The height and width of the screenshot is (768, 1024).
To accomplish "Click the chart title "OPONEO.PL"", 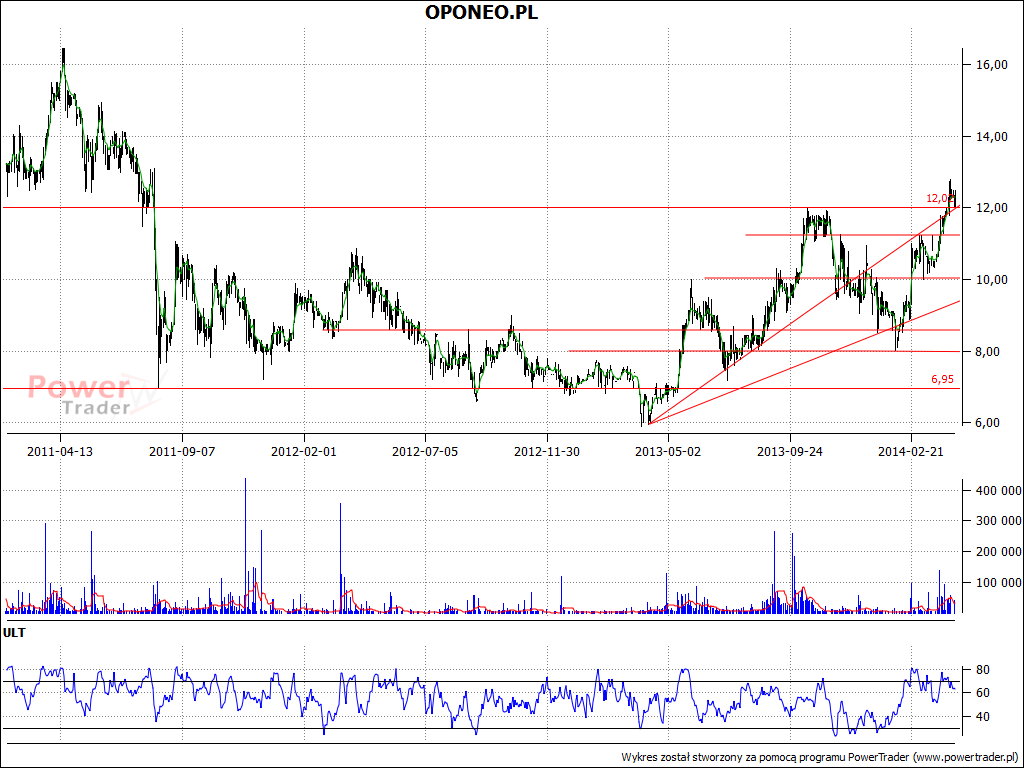I will 482,12.
